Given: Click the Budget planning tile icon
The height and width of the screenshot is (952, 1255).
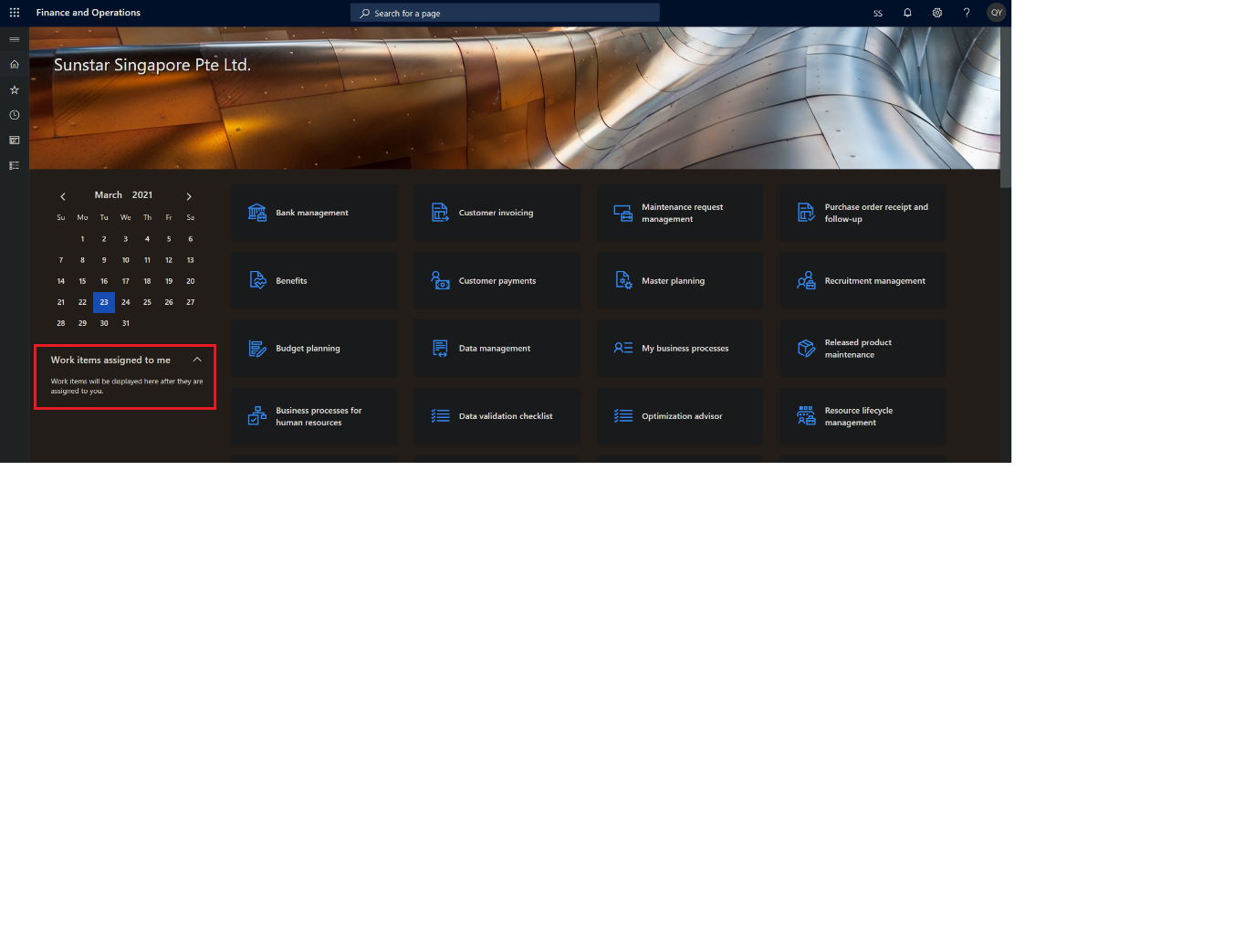Looking at the screenshot, I should [x=257, y=349].
